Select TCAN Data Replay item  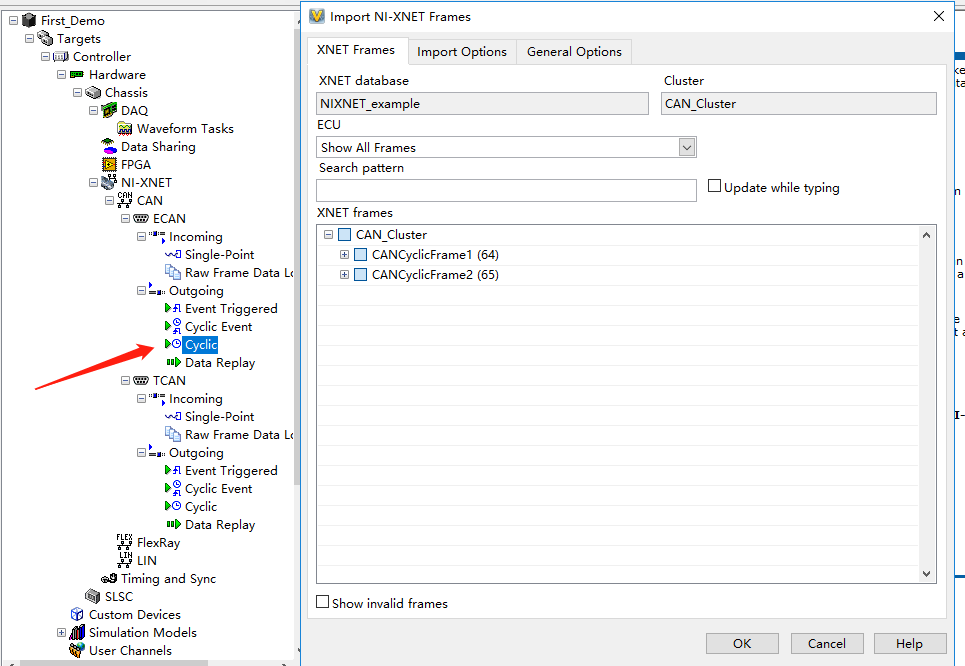pos(220,524)
